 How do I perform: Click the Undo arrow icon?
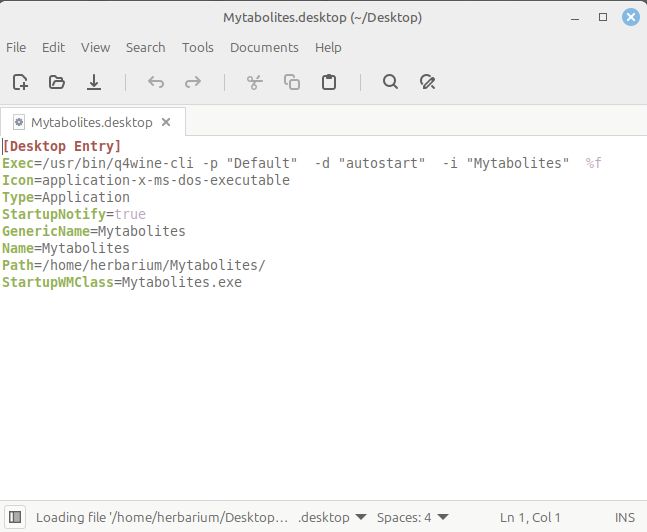156,82
